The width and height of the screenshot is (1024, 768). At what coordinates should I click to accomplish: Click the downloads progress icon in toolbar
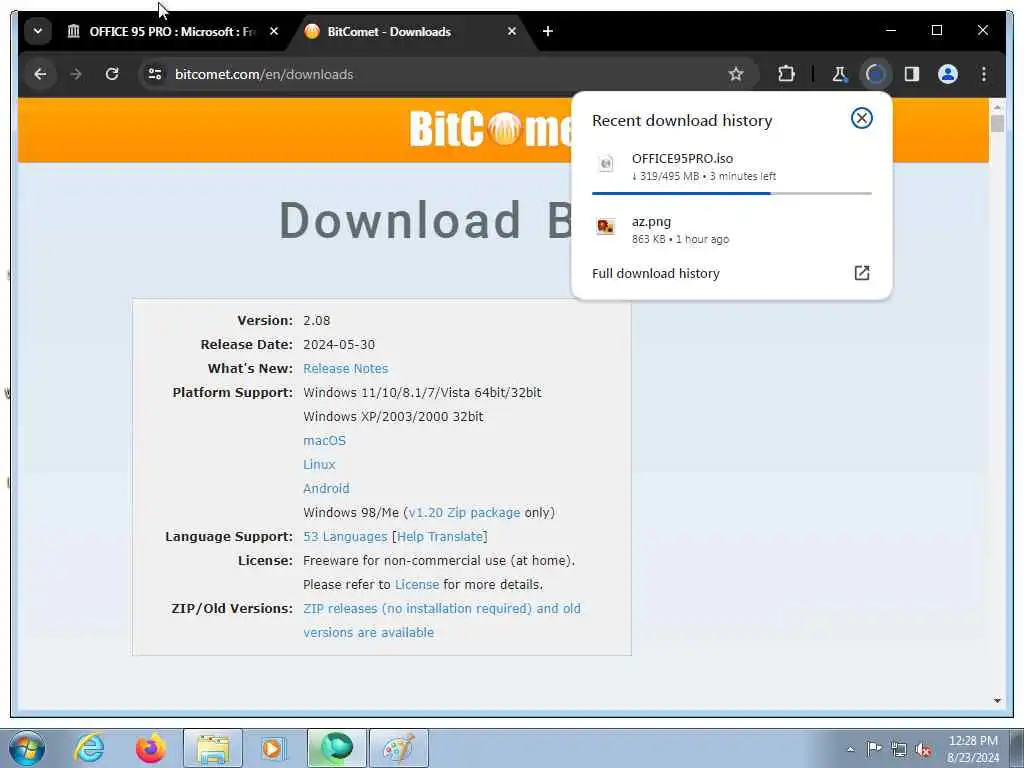[875, 74]
